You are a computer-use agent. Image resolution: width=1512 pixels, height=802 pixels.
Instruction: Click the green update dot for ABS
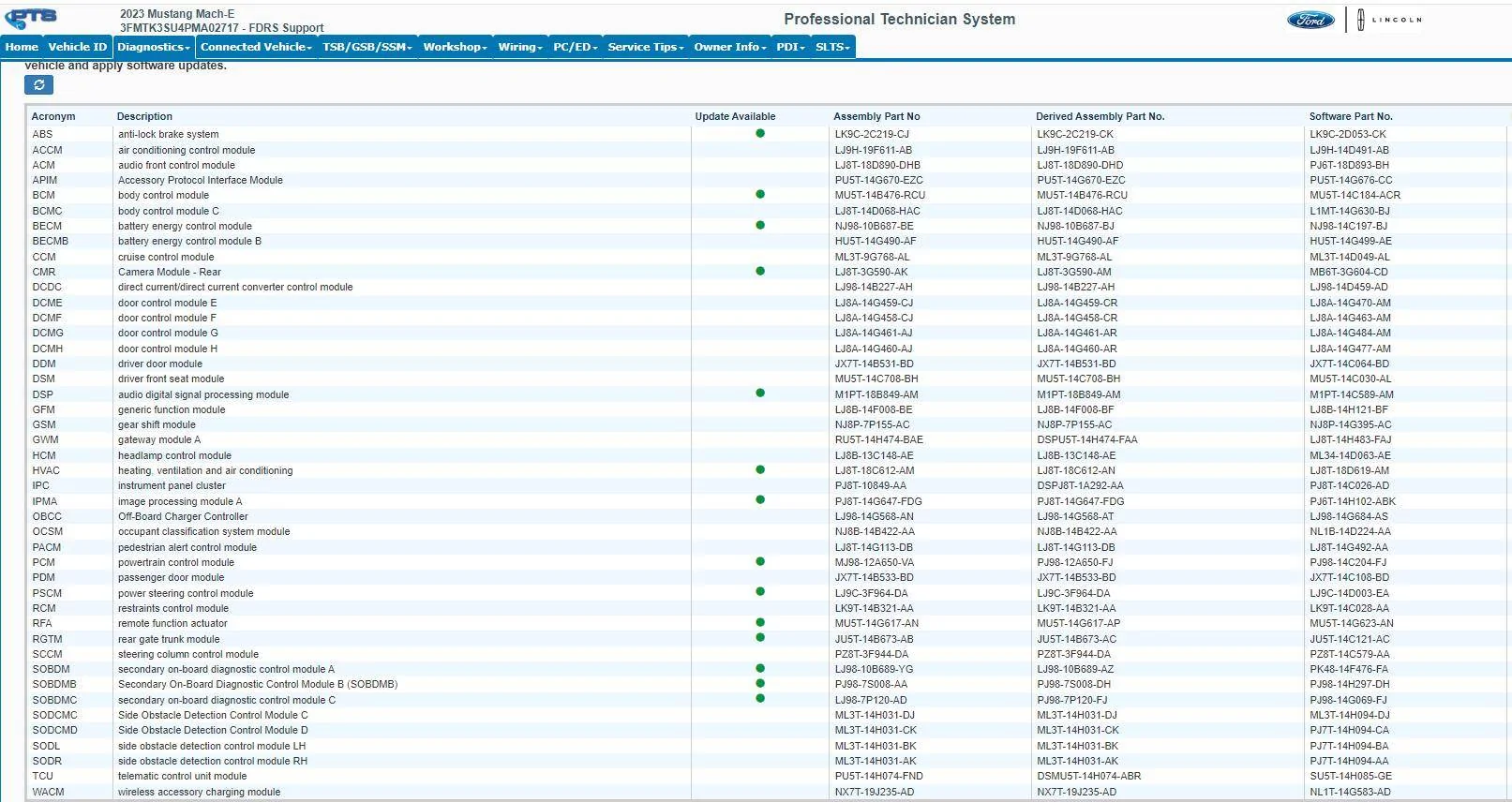coord(760,134)
